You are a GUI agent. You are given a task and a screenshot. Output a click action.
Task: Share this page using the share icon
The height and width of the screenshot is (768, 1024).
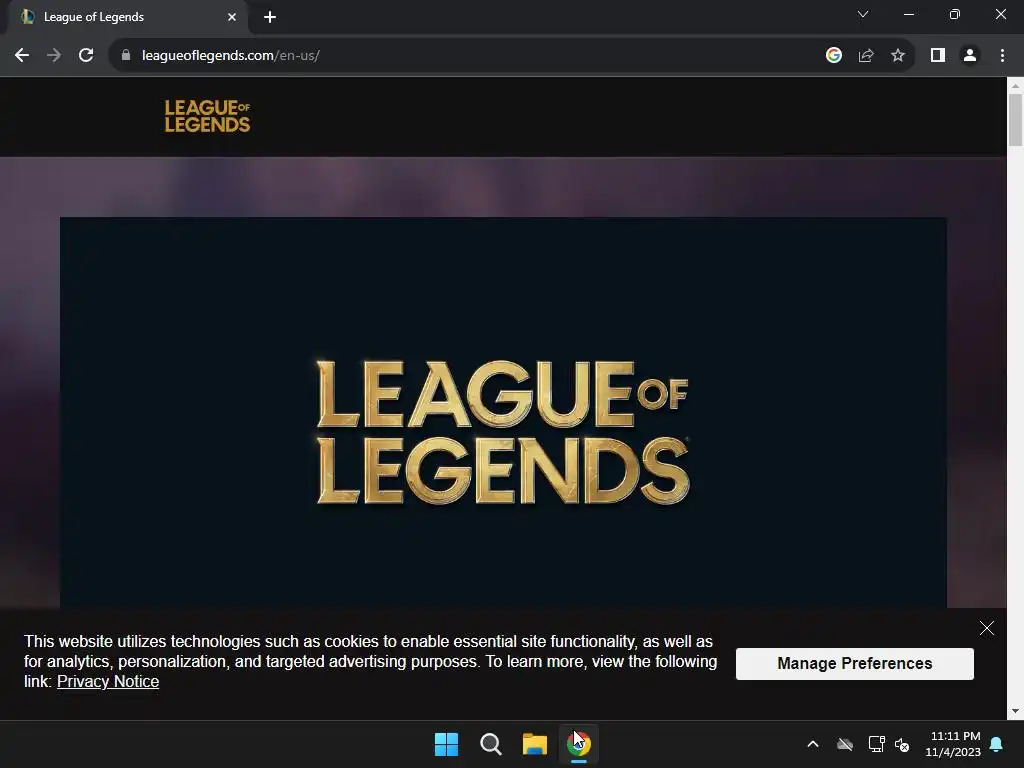pos(866,56)
